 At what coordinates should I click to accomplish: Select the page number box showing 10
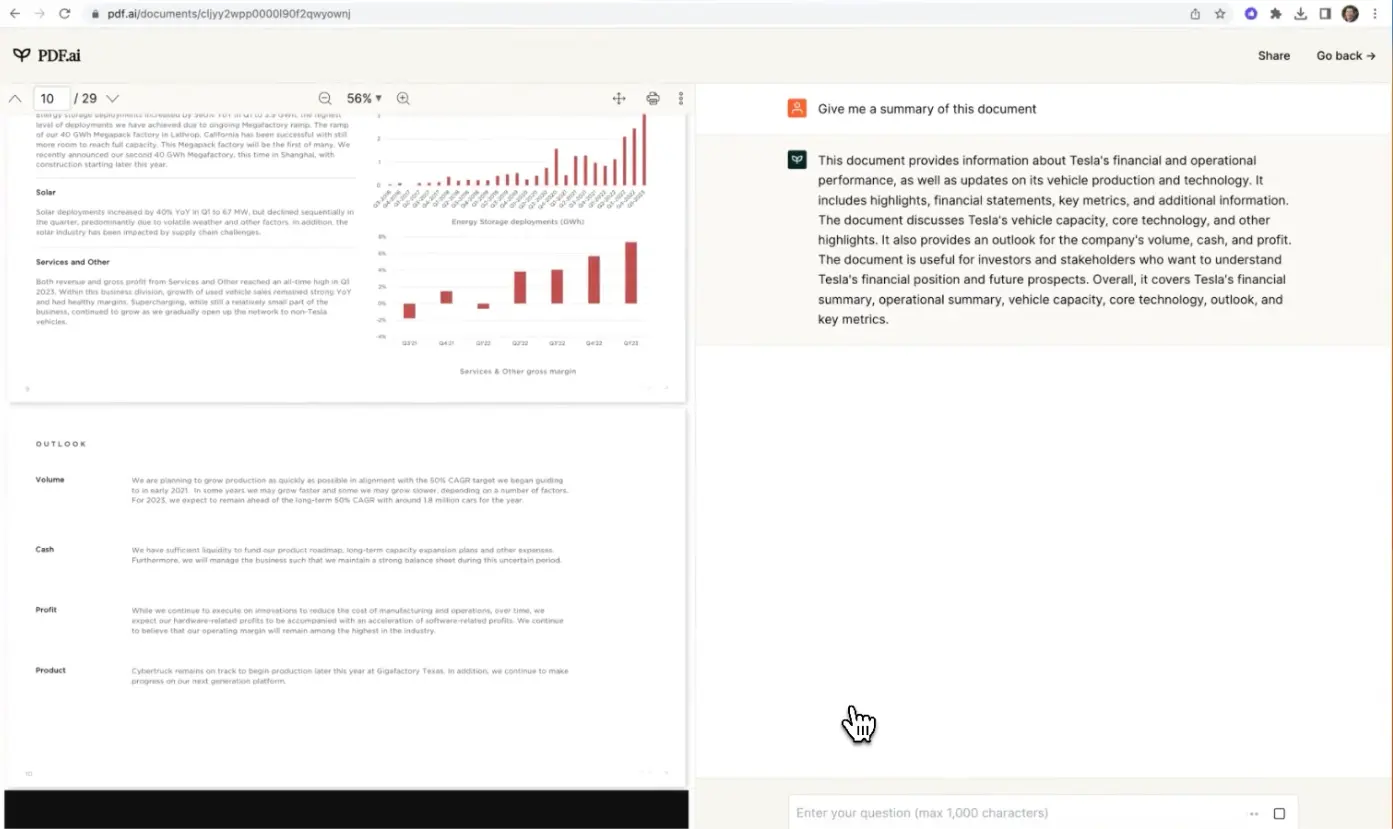pyautogui.click(x=51, y=98)
